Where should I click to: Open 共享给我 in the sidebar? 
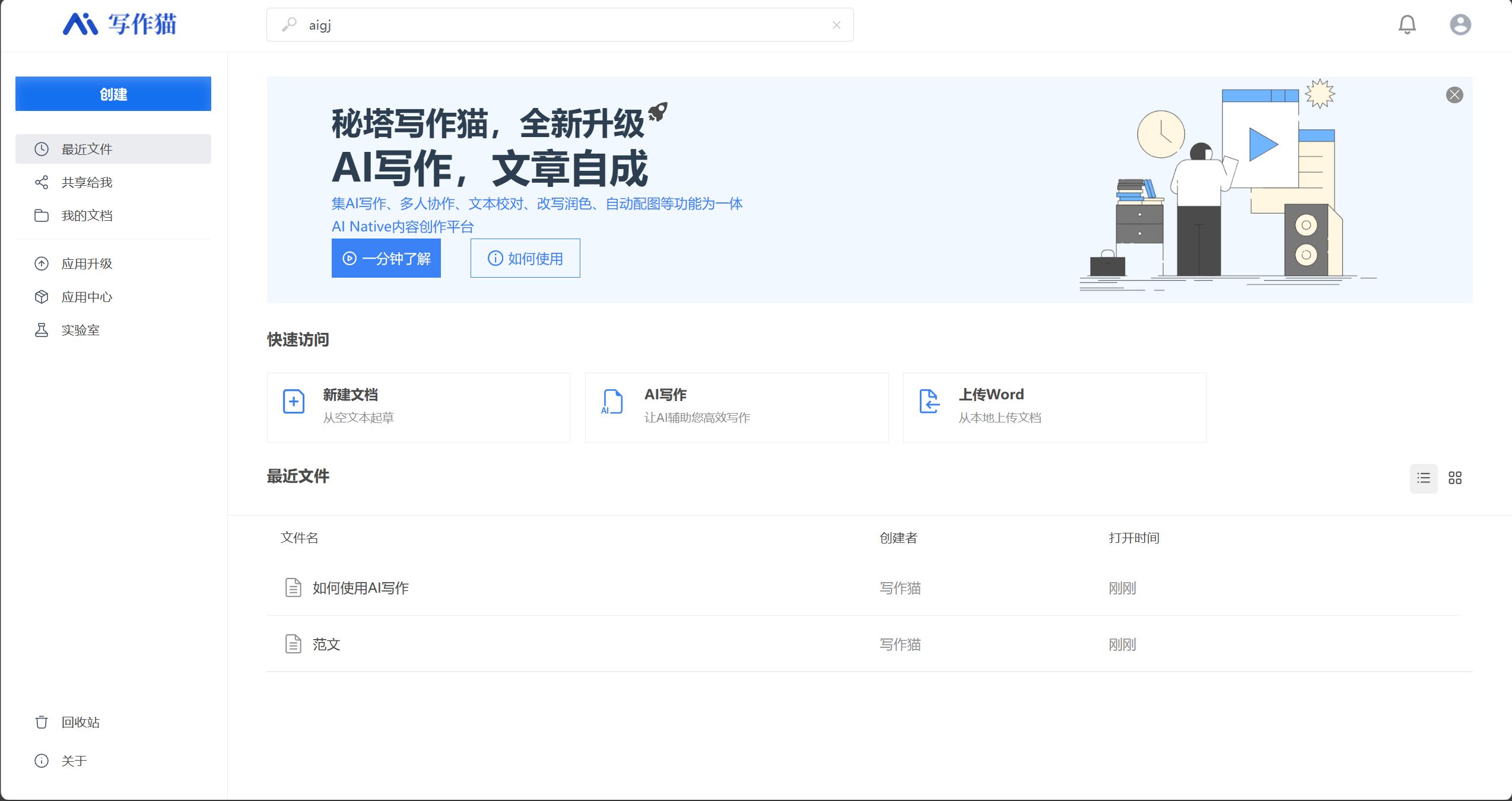coord(87,182)
